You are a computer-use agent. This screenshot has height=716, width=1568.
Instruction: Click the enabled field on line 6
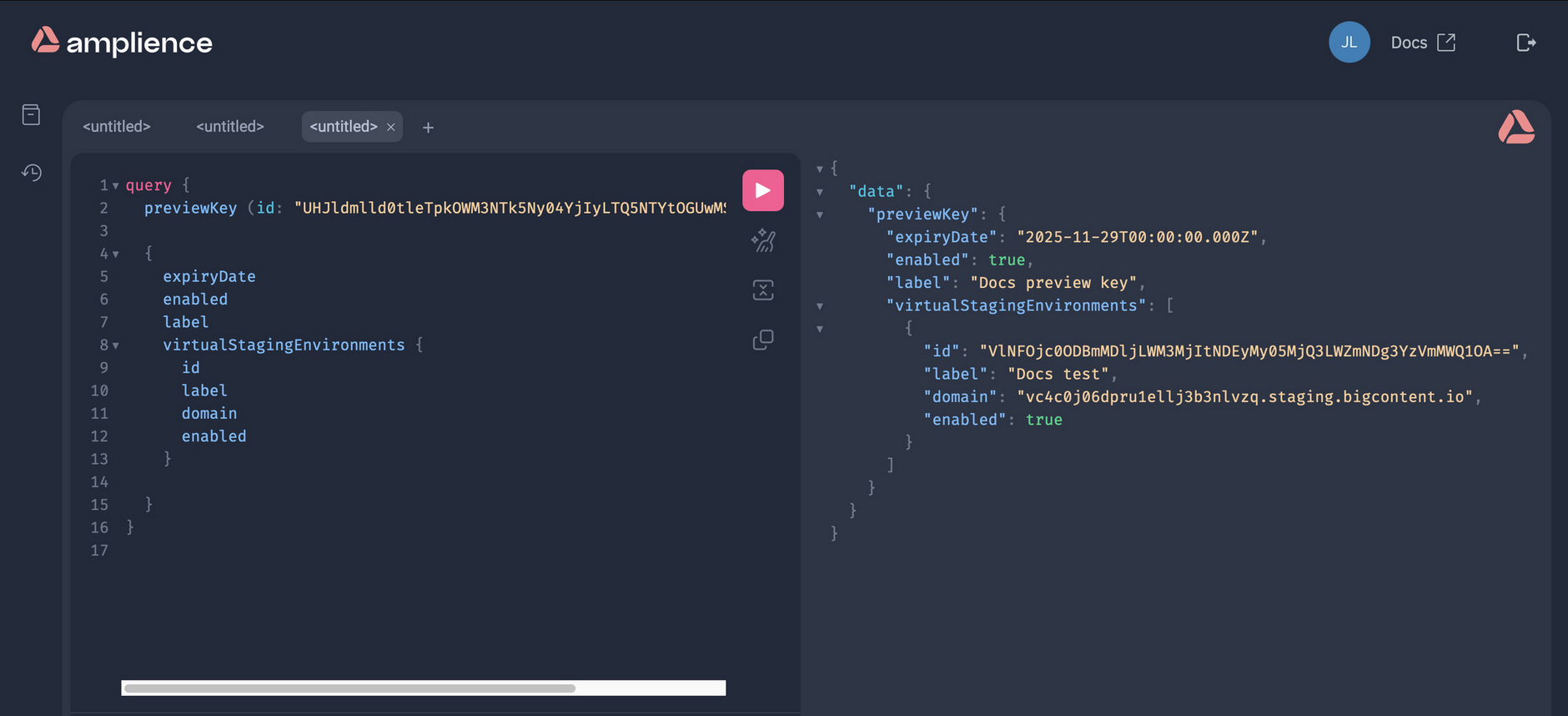pyautogui.click(x=195, y=299)
